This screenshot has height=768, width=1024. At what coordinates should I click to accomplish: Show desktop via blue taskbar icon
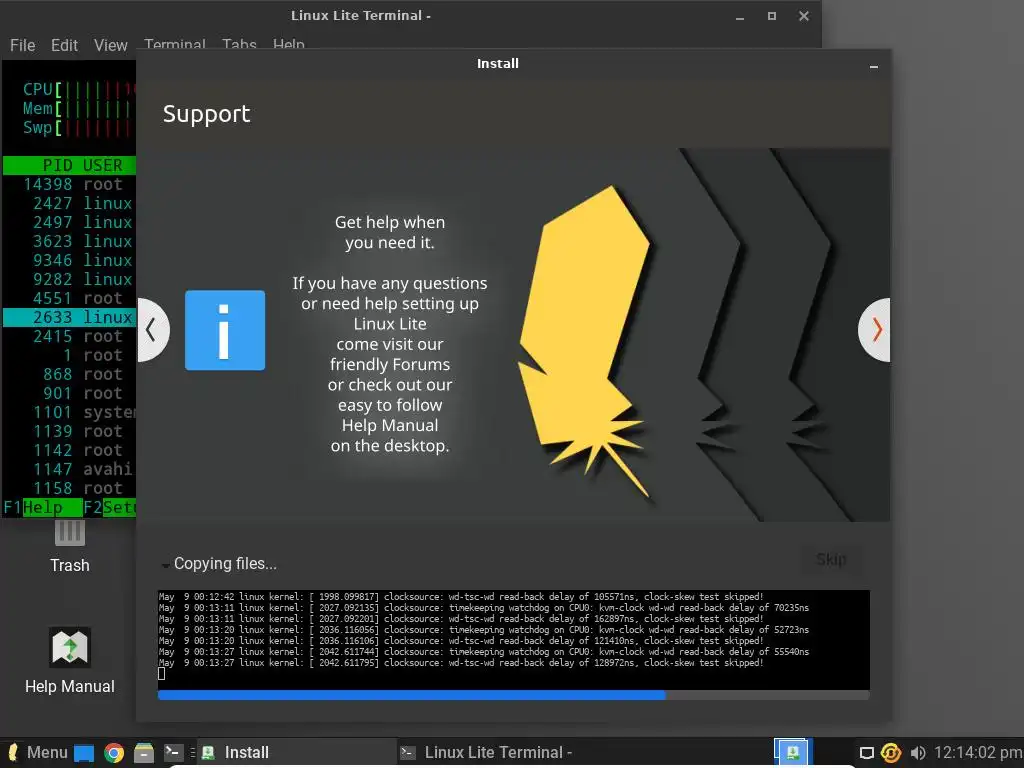pyautogui.click(x=84, y=753)
